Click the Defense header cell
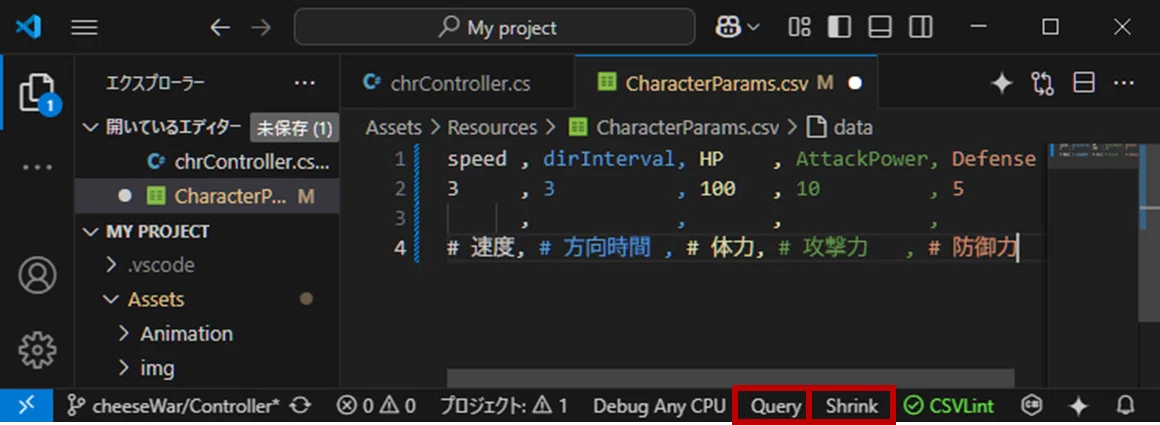This screenshot has height=425, width=1160. click(994, 159)
